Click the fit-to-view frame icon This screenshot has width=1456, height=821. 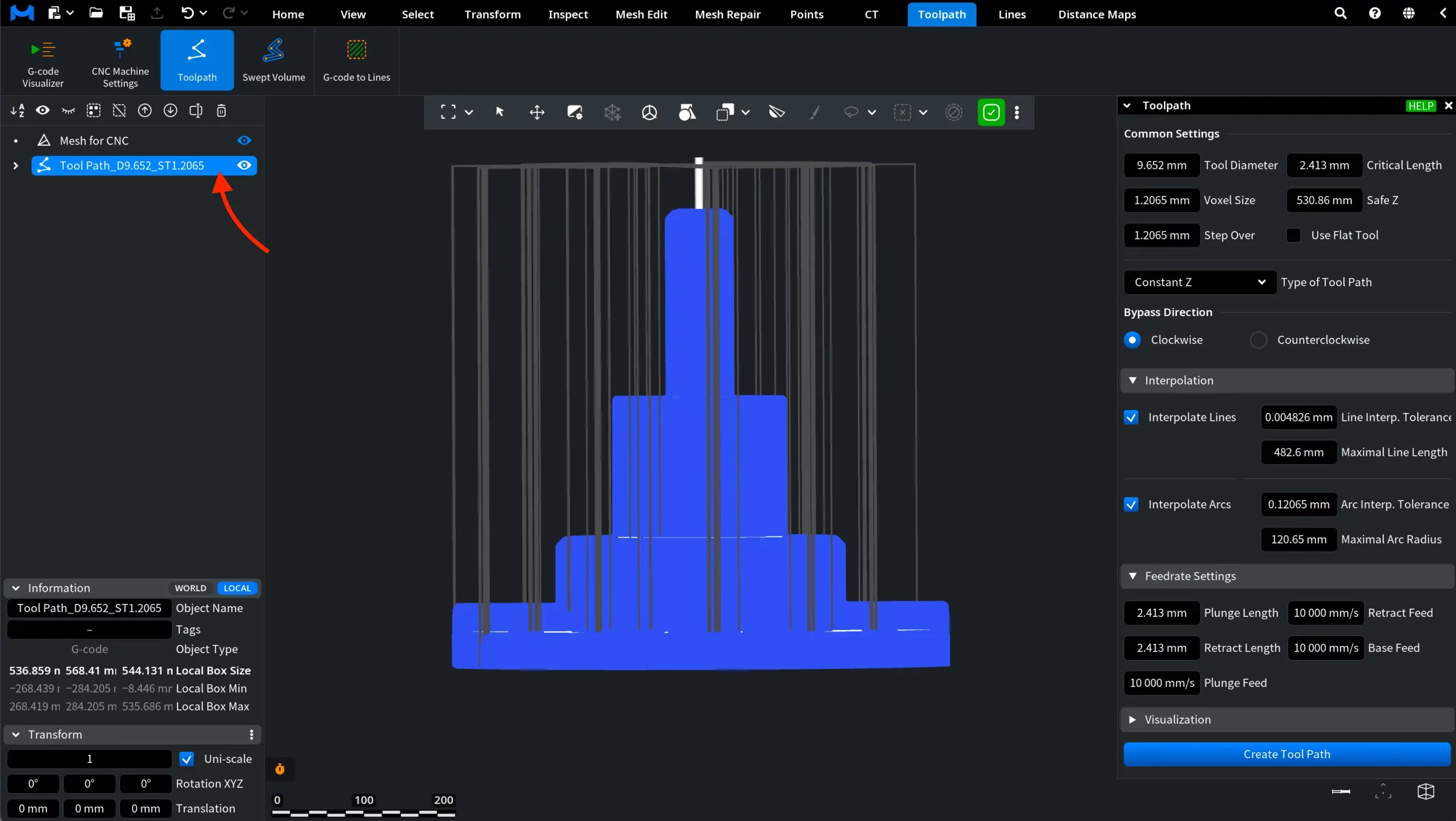448,112
